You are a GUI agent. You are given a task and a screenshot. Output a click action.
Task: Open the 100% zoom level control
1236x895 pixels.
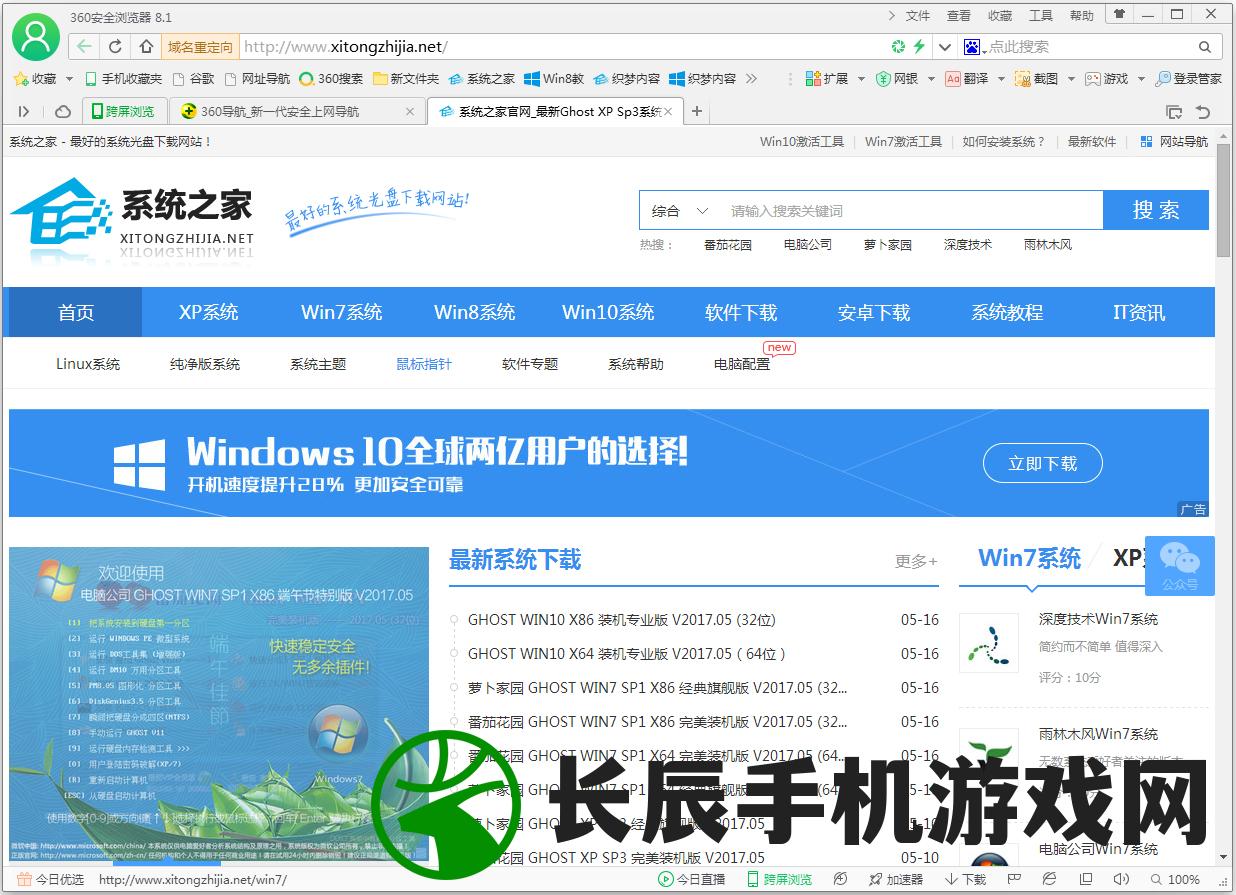1175,880
